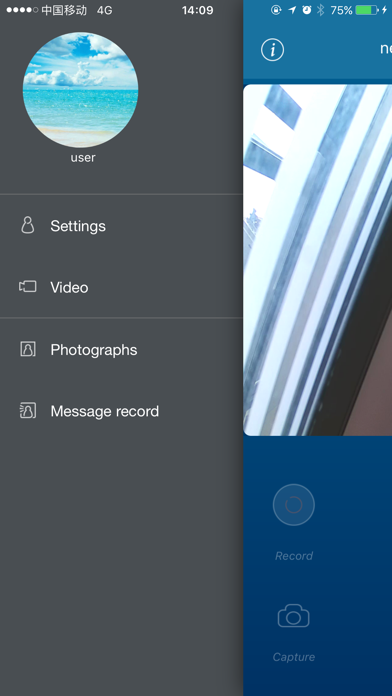Start recording with the round Record button
Screen dimensions: 392x696
pos(293,505)
